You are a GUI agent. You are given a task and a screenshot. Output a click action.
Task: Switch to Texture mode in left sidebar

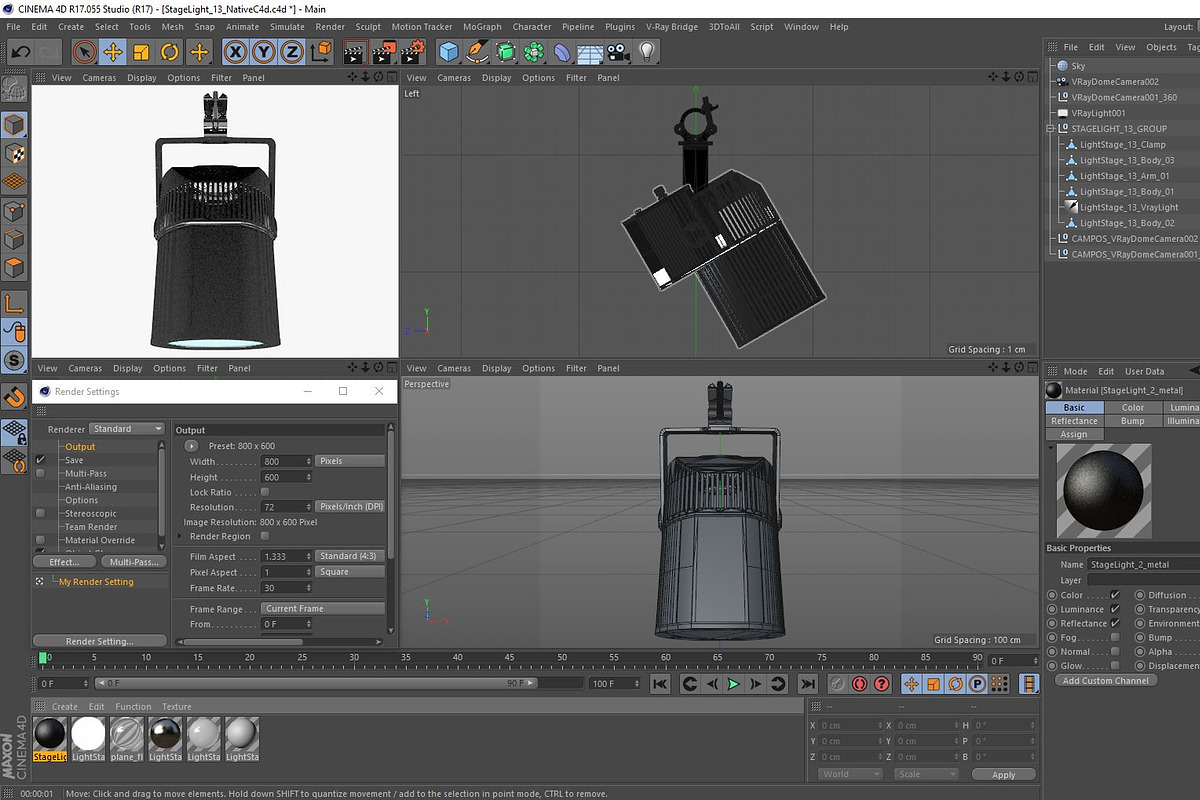(14, 153)
